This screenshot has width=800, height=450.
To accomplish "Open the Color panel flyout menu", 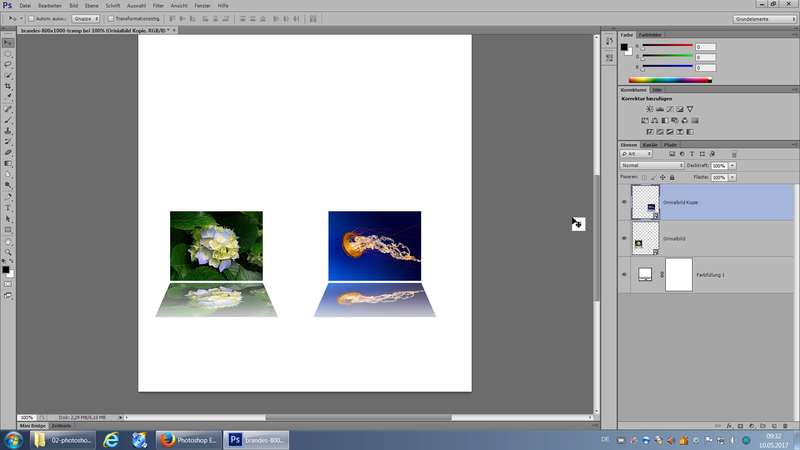I will [794, 35].
